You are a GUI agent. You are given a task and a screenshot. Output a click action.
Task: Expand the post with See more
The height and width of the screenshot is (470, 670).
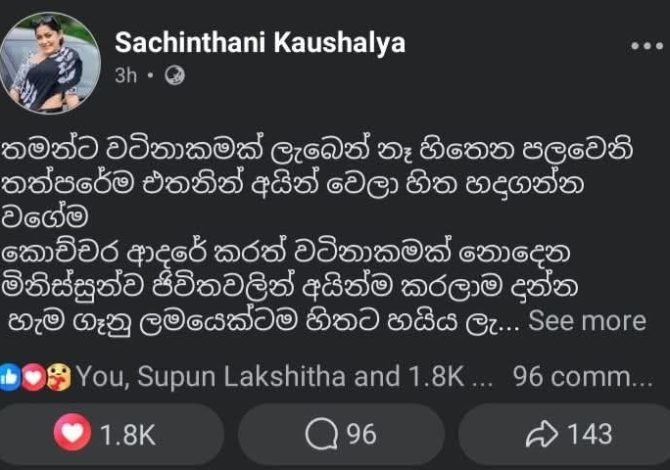[587, 322]
